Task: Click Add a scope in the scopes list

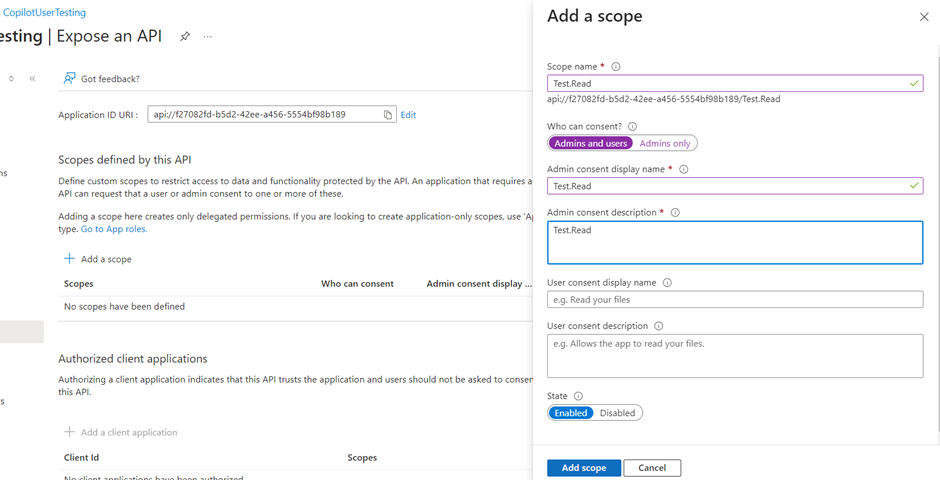Action: coord(98,259)
